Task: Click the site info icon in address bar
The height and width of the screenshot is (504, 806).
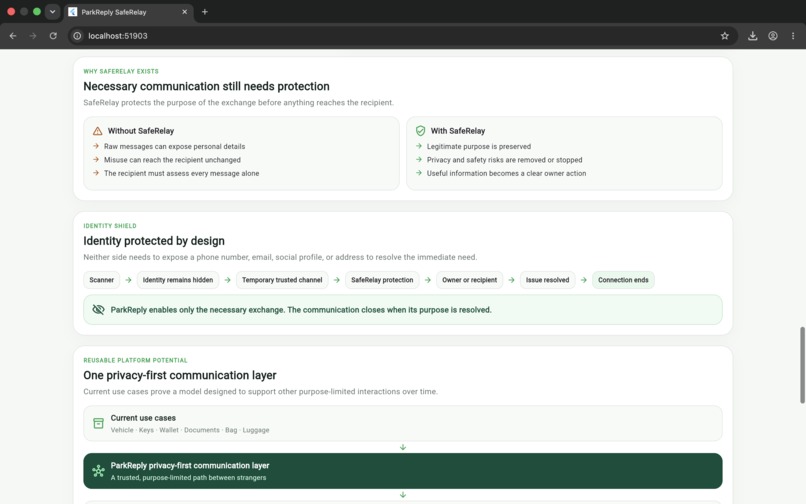Action: (77, 36)
